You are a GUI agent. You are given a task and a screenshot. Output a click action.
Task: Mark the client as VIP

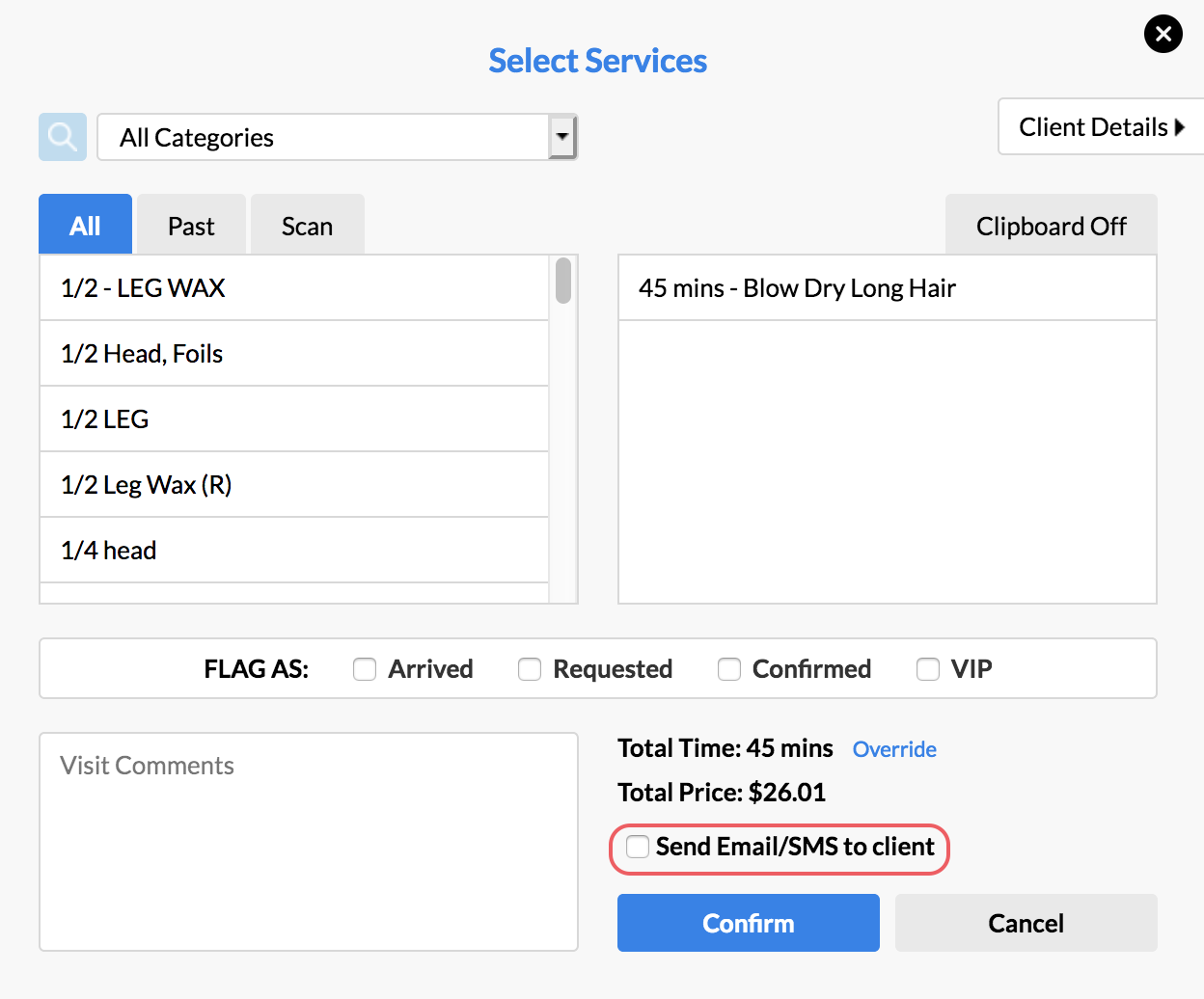[928, 669]
